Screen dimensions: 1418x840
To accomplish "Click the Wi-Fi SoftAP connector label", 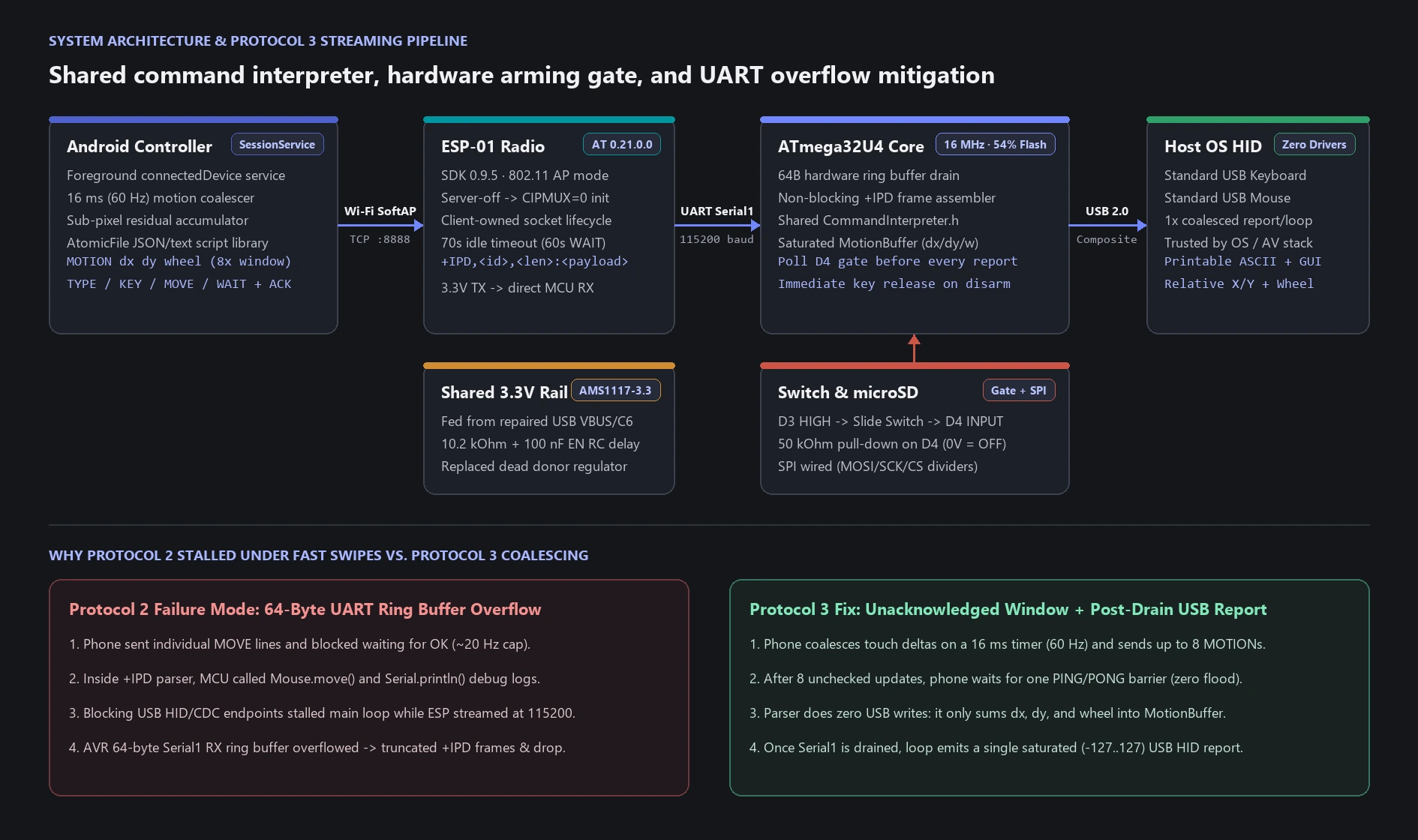I will [380, 211].
